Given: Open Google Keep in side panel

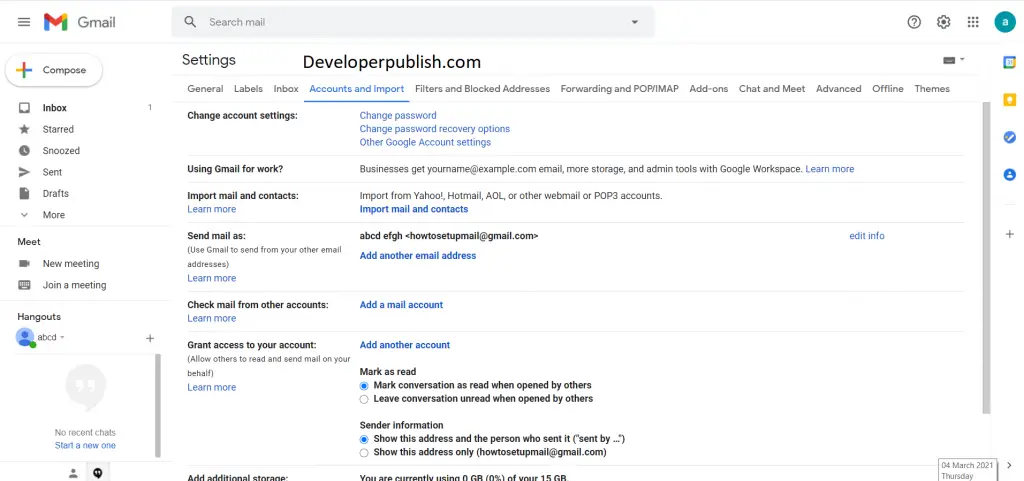Looking at the screenshot, I should click(1010, 100).
